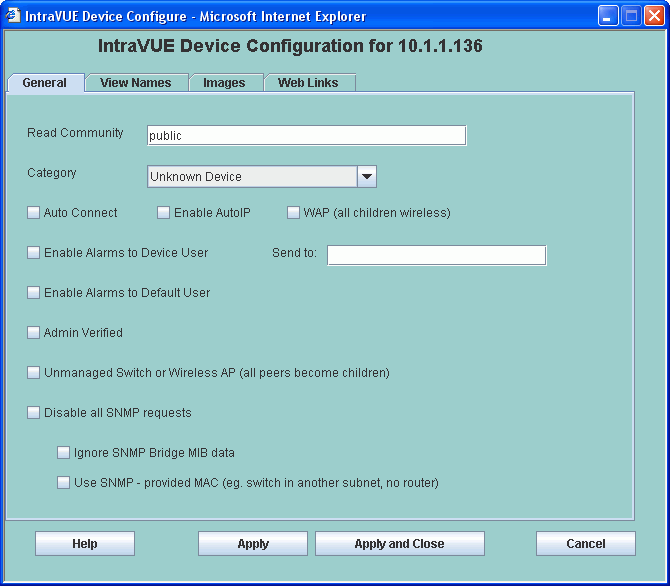
Task: Enable Alarms to Device User checkbox
Action: (x=33, y=253)
